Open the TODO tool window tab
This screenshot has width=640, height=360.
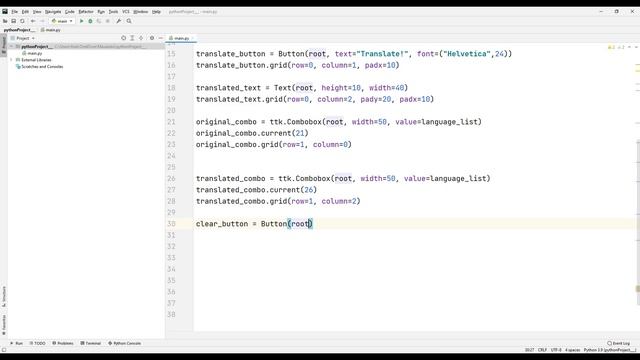tap(38, 344)
